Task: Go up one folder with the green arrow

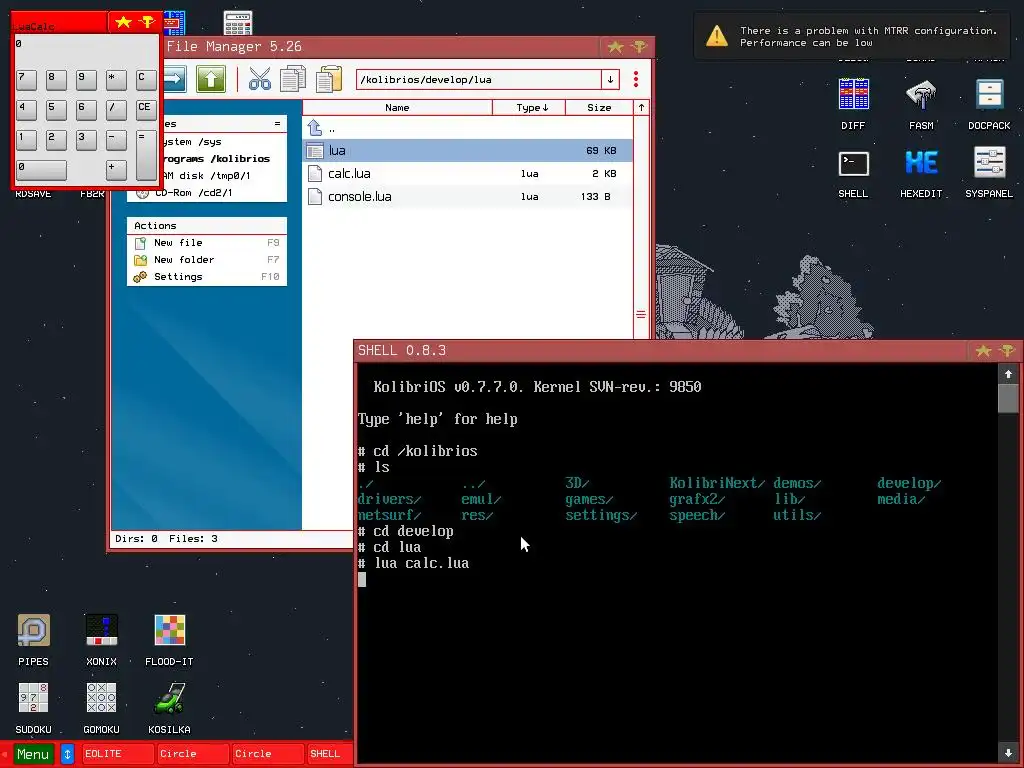Action: click(x=210, y=80)
